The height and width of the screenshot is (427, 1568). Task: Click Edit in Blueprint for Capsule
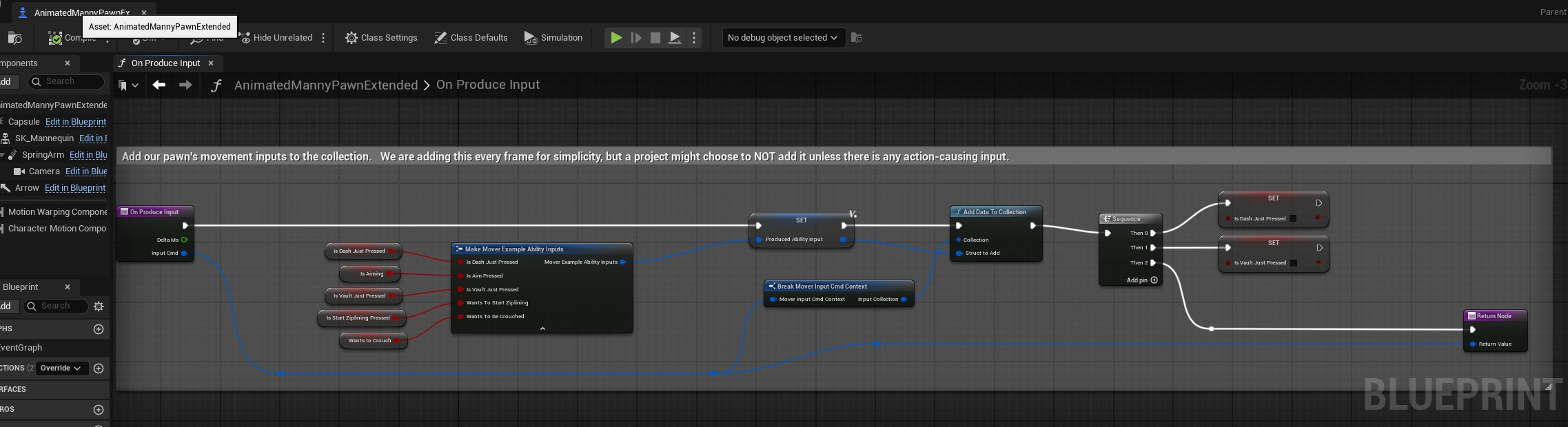(x=76, y=122)
